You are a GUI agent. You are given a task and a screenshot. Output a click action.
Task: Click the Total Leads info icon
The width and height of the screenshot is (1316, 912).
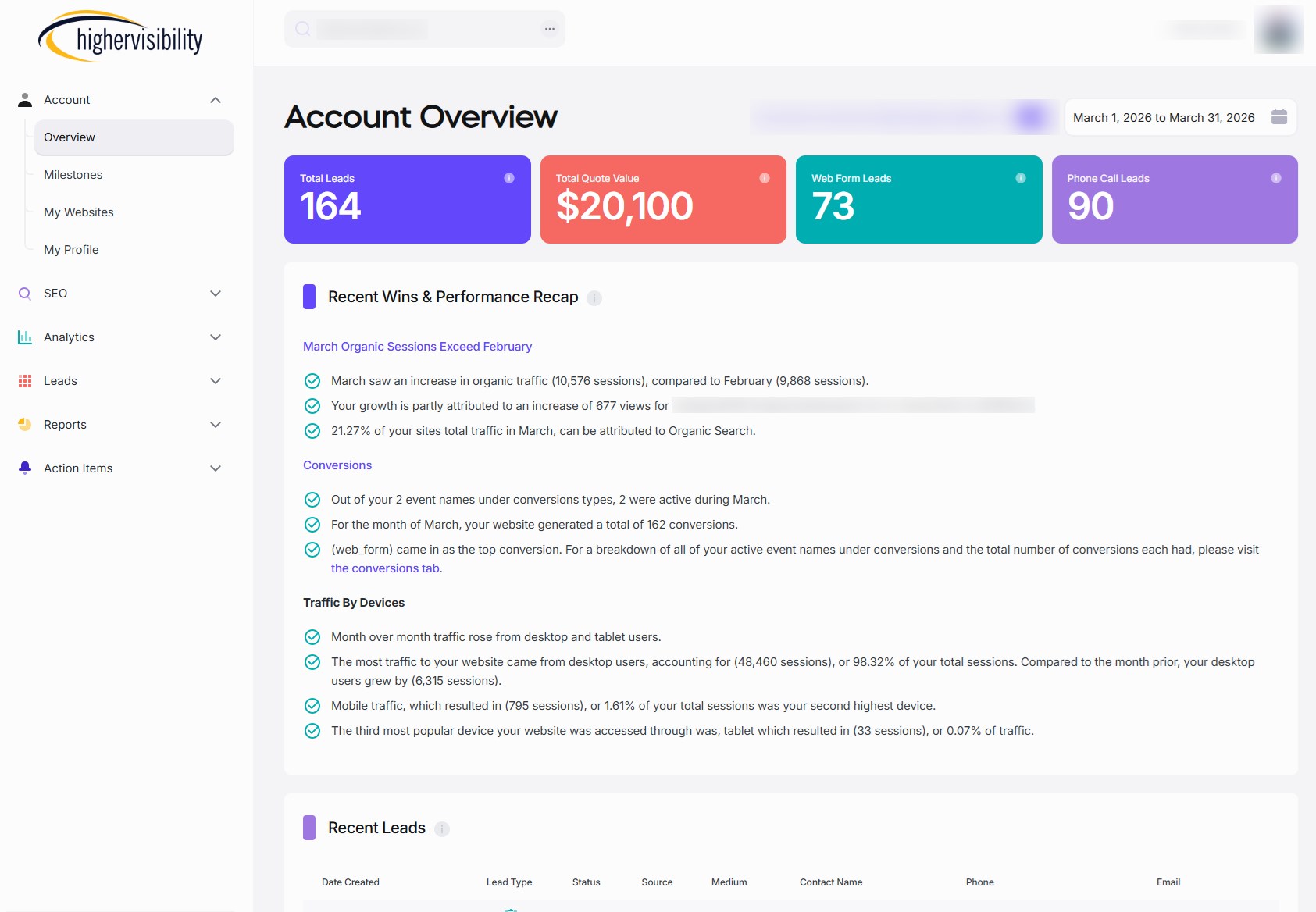pos(509,178)
